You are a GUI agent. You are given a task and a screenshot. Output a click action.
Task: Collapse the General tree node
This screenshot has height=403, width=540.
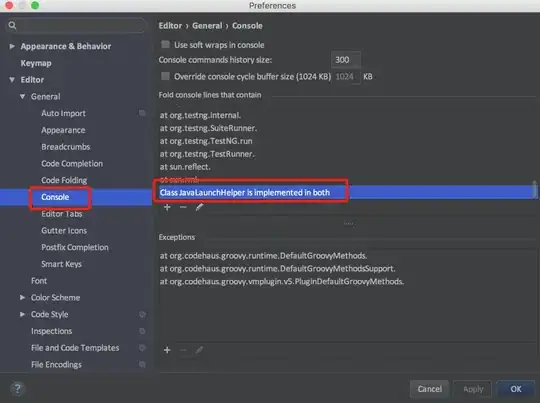[22, 96]
